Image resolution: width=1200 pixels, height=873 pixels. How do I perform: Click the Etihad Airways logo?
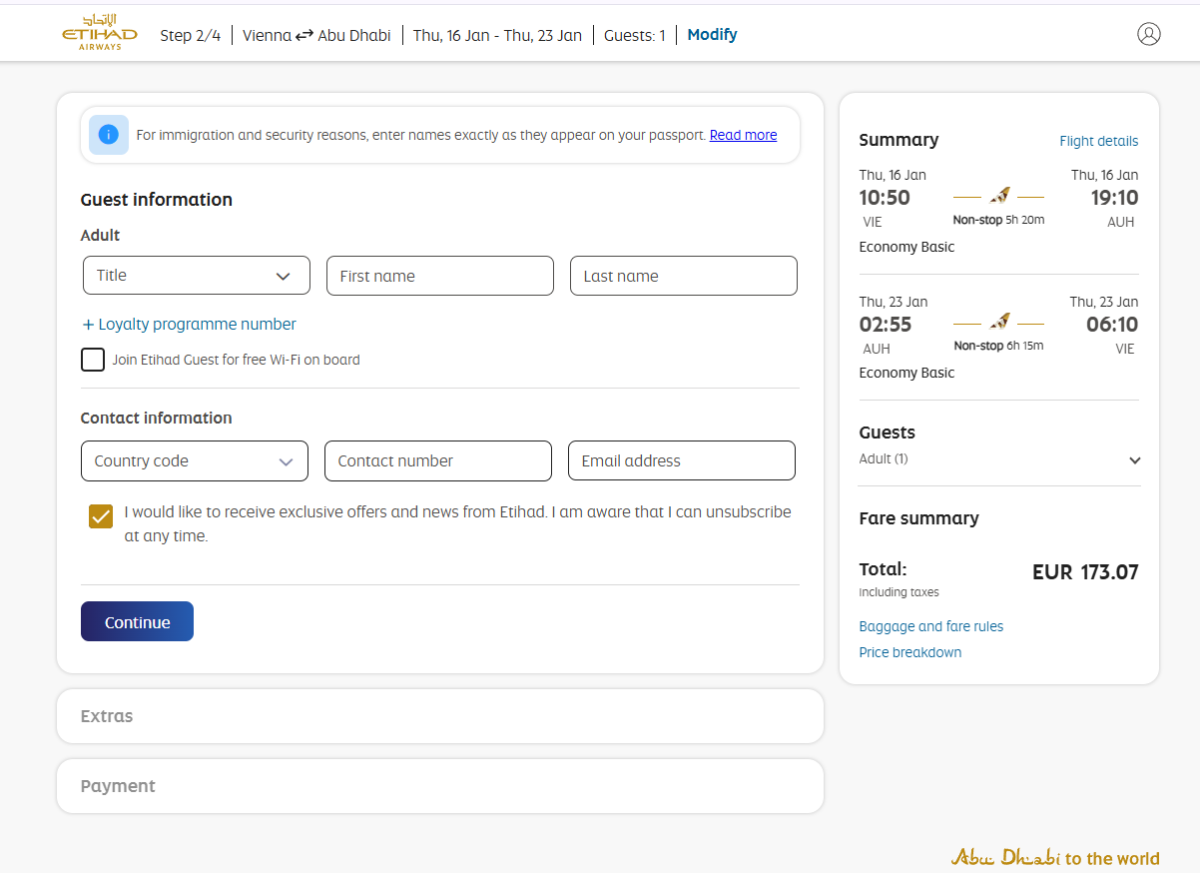click(x=99, y=33)
